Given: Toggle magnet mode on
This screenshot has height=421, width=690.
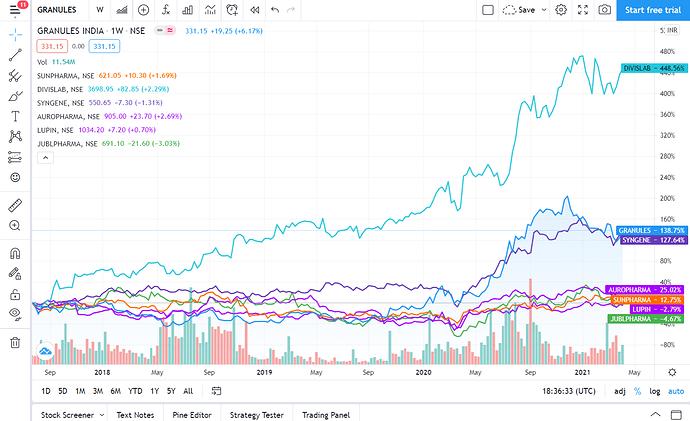Looking at the screenshot, I should click(15, 250).
